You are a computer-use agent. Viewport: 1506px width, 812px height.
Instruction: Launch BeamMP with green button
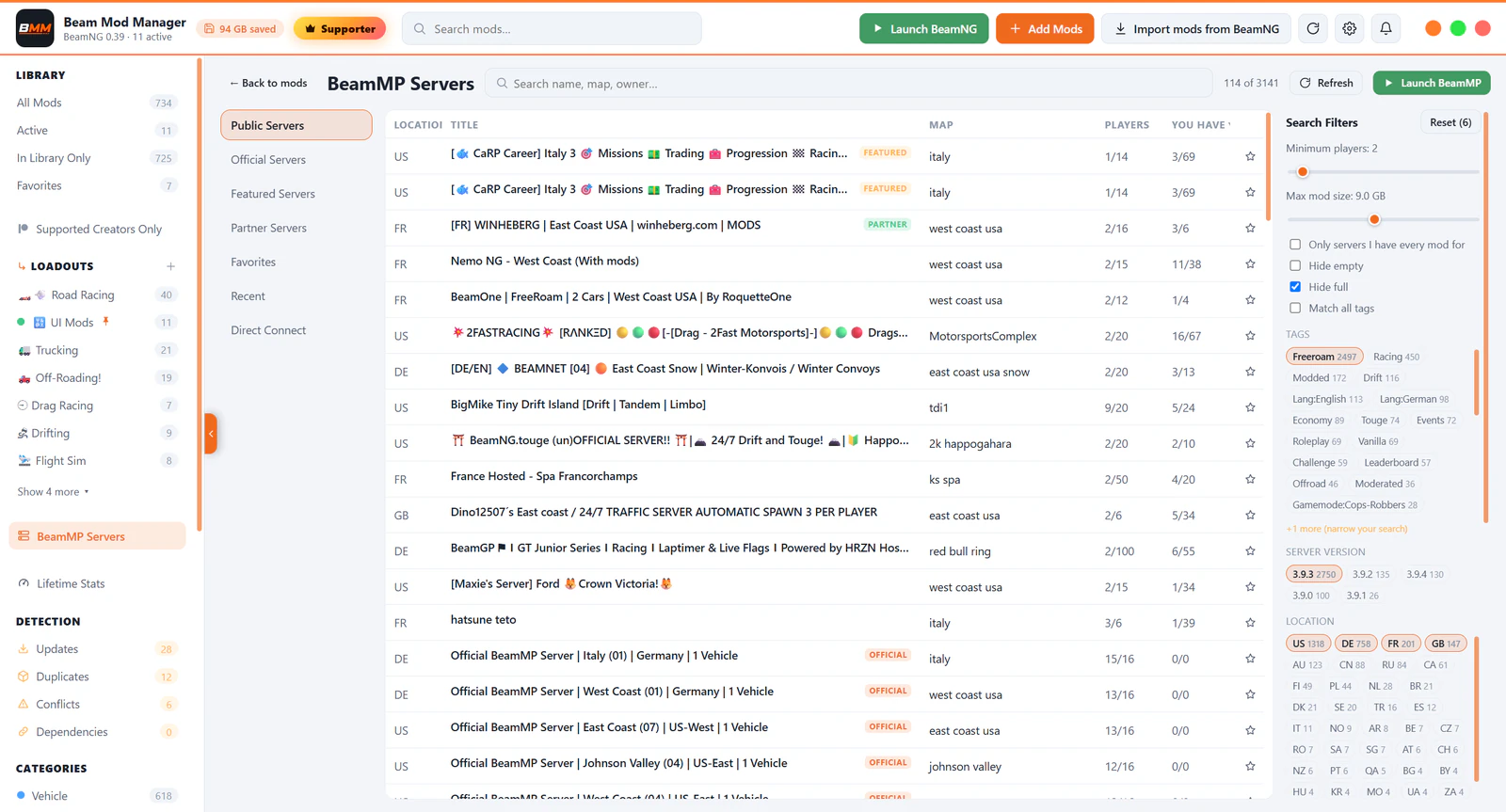pyautogui.click(x=1431, y=83)
